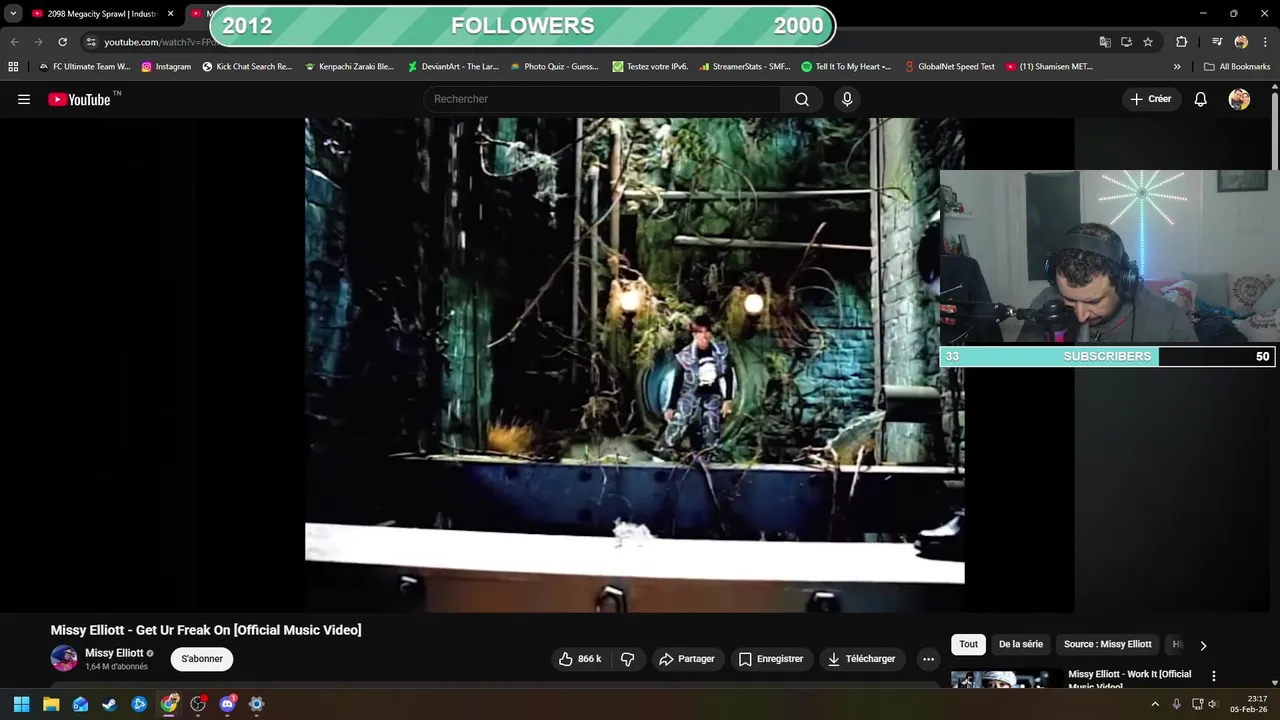Image resolution: width=1280 pixels, height=720 pixels.
Task: Reload the page in the browser
Action: pyautogui.click(x=62, y=42)
